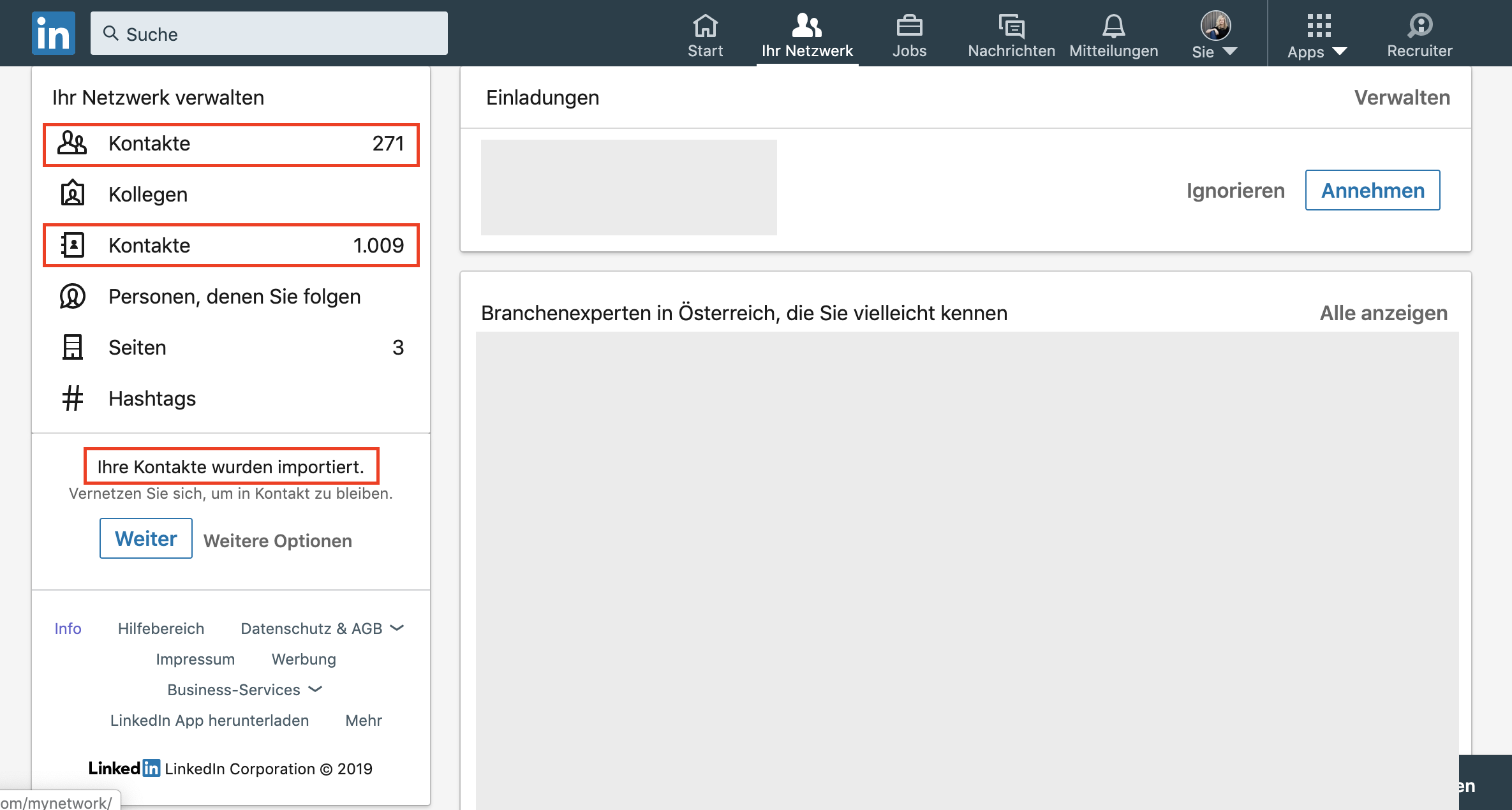Expand the Apps grid dropdown
The height and width of the screenshot is (810, 1512).
tap(1317, 36)
